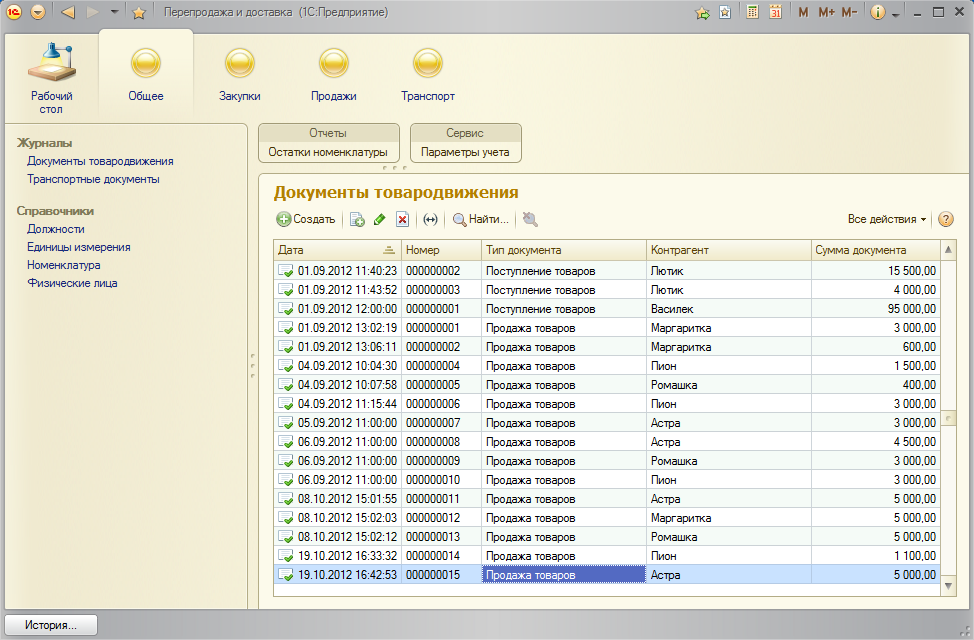This screenshot has height=640, width=974.
Task: Sort by the Дата column header
Action: (x=337, y=250)
